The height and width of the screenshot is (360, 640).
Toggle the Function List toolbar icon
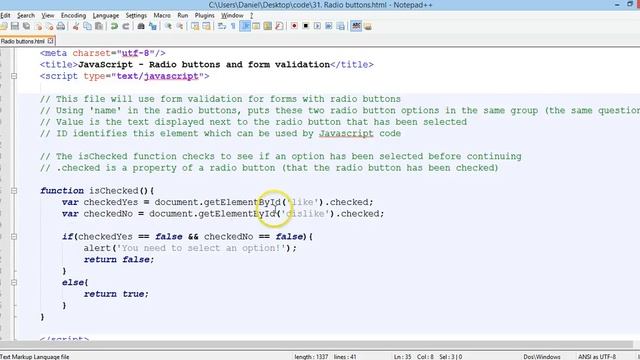pos(279,27)
